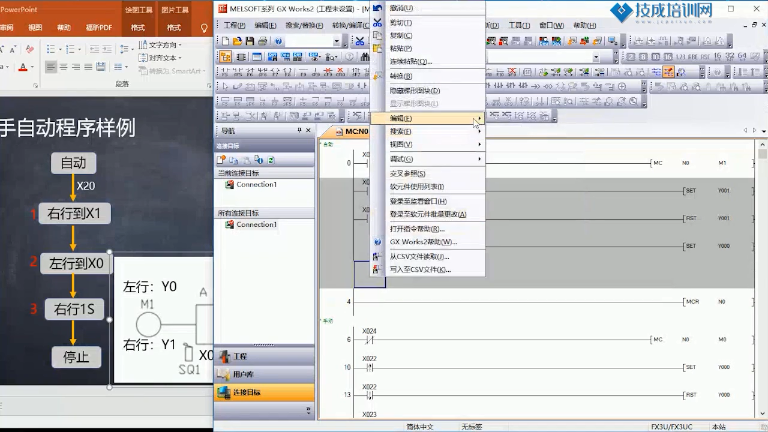
Task: Click the decrease indent icon in PowerPoint
Action: pyautogui.click(x=95, y=49)
